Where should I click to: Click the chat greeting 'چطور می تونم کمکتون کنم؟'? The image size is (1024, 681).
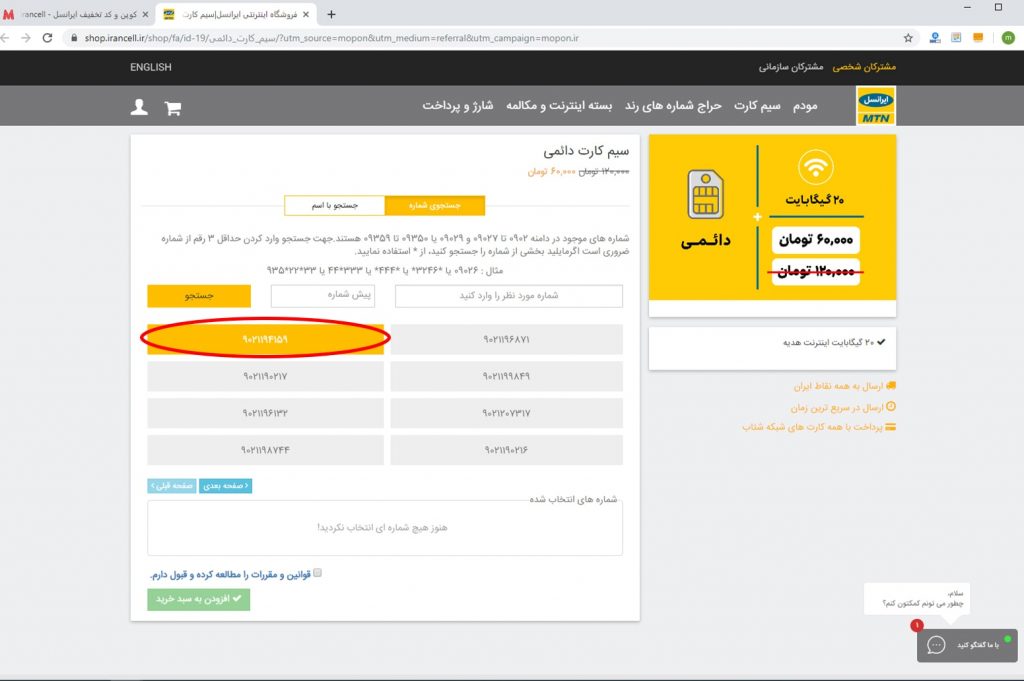point(922,603)
